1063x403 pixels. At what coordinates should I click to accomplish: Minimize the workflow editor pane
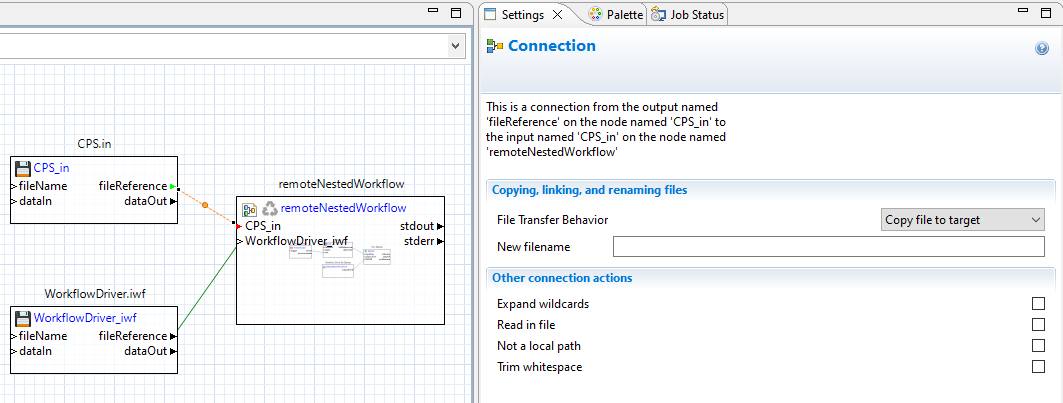point(435,12)
